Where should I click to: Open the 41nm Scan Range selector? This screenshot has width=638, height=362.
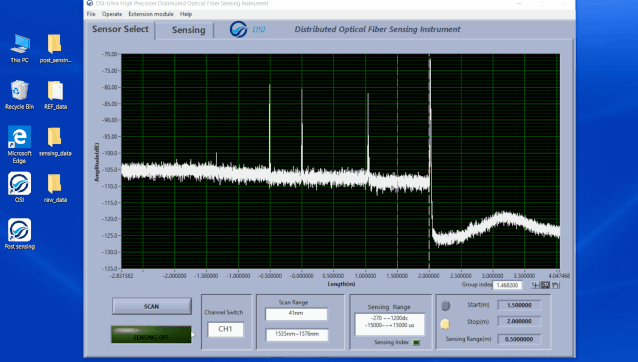[296, 314]
